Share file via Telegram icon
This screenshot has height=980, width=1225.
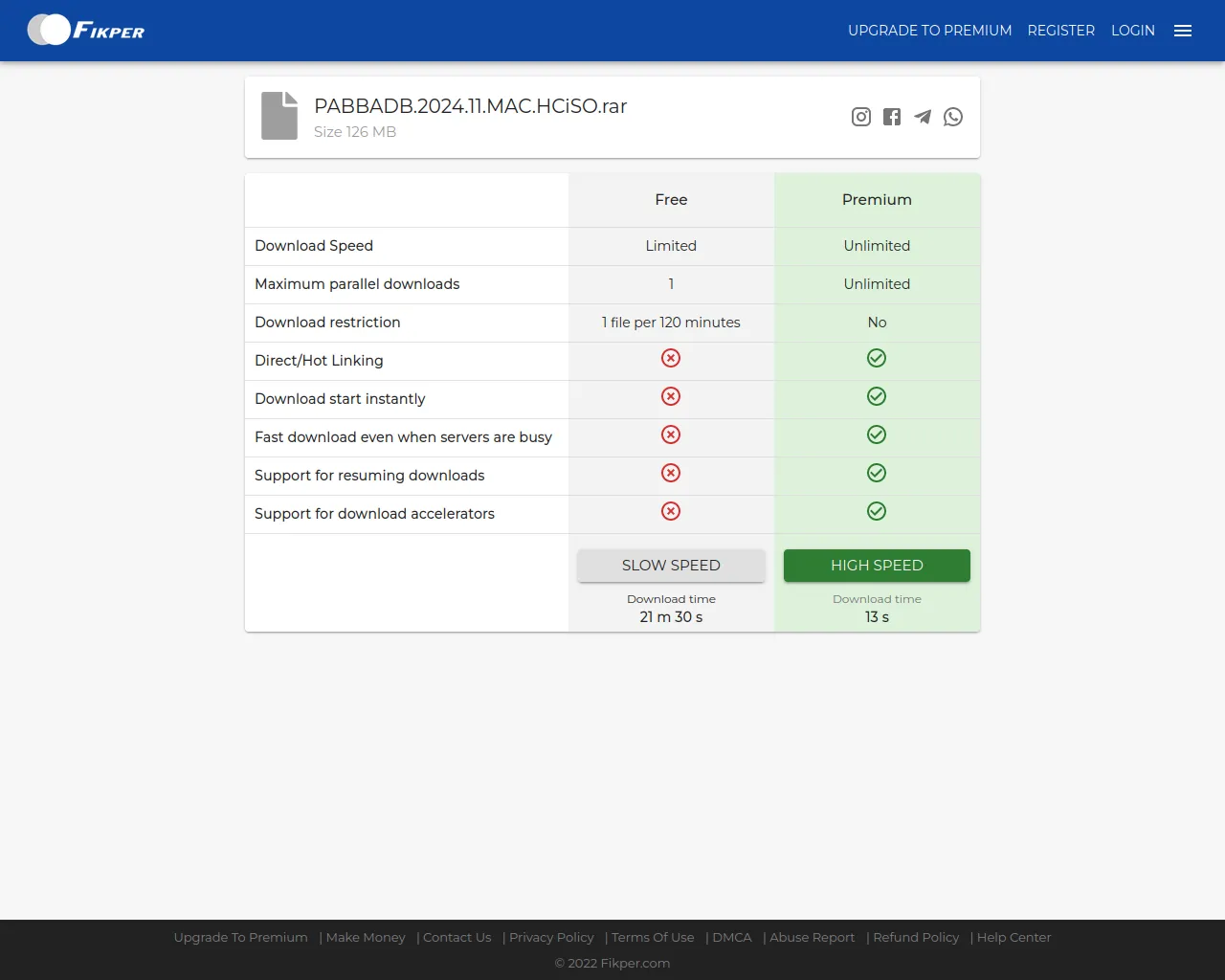pos(923,117)
